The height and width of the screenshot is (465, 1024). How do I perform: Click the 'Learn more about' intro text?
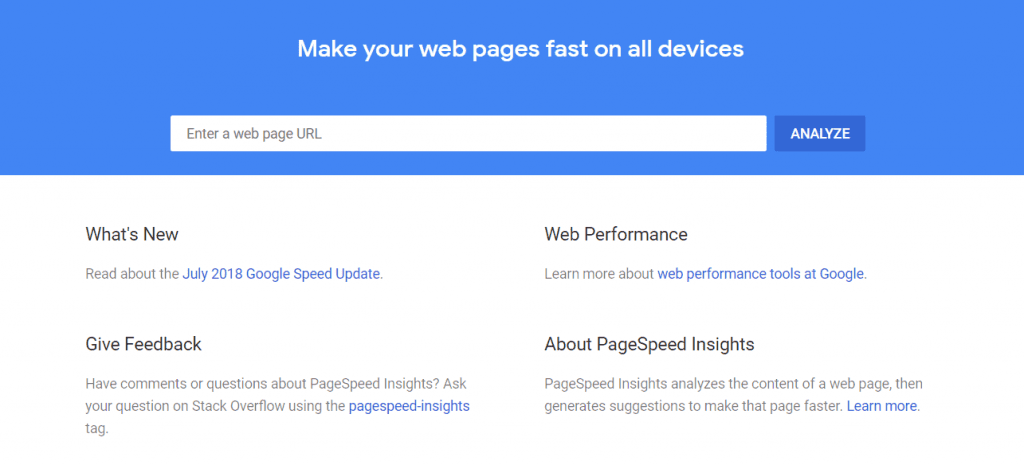tap(599, 273)
